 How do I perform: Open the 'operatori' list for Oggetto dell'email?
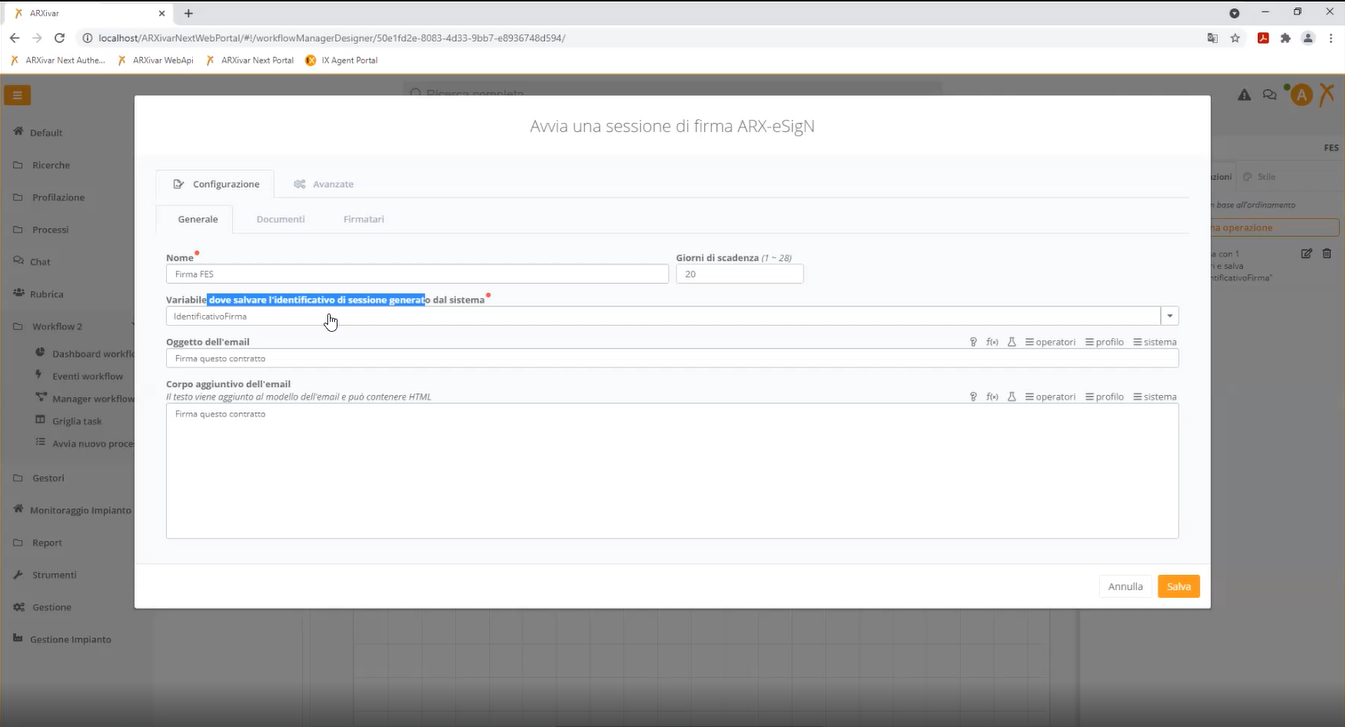click(1050, 342)
